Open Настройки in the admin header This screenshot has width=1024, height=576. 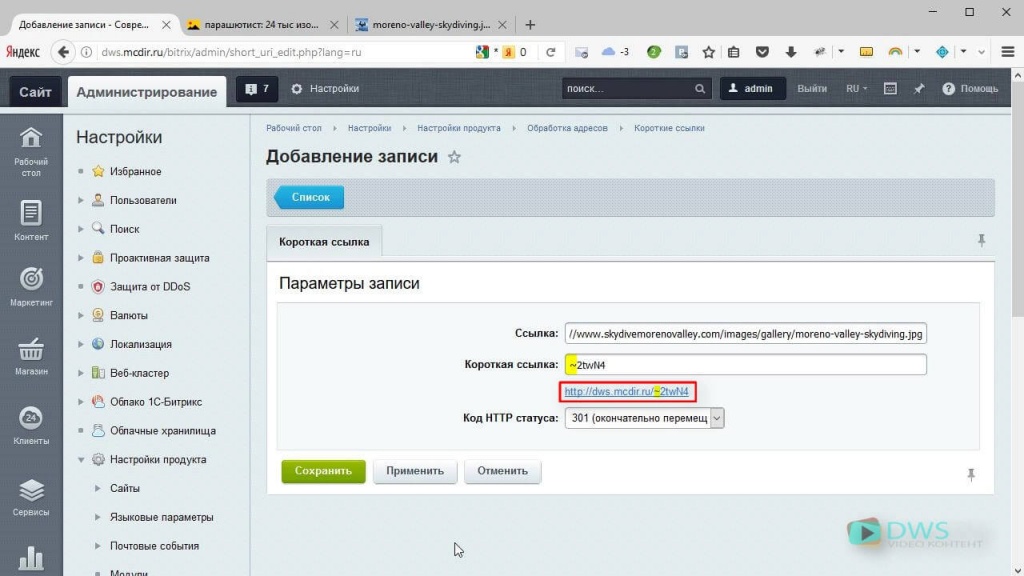(x=325, y=89)
